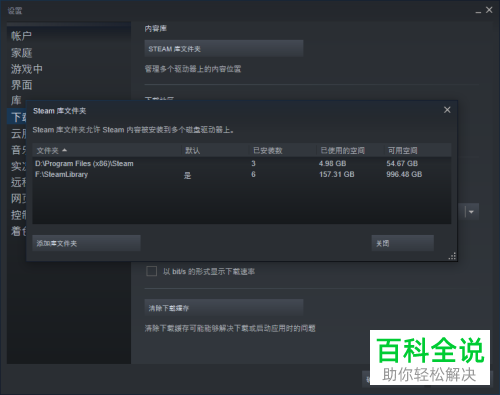Select F:\SteamLibrary folder row

[x=242, y=174]
